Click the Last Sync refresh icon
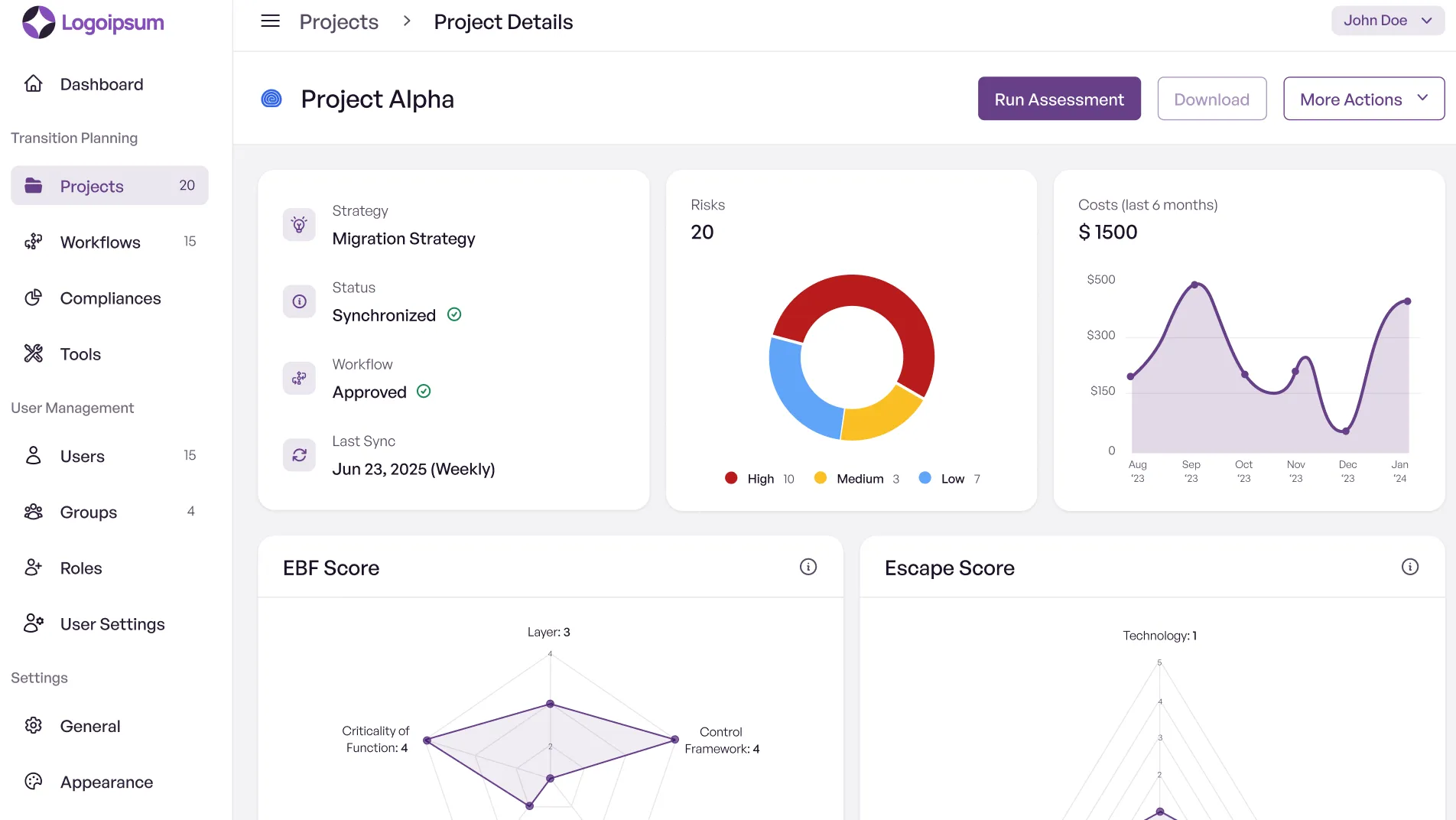1456x820 pixels. tap(299, 455)
